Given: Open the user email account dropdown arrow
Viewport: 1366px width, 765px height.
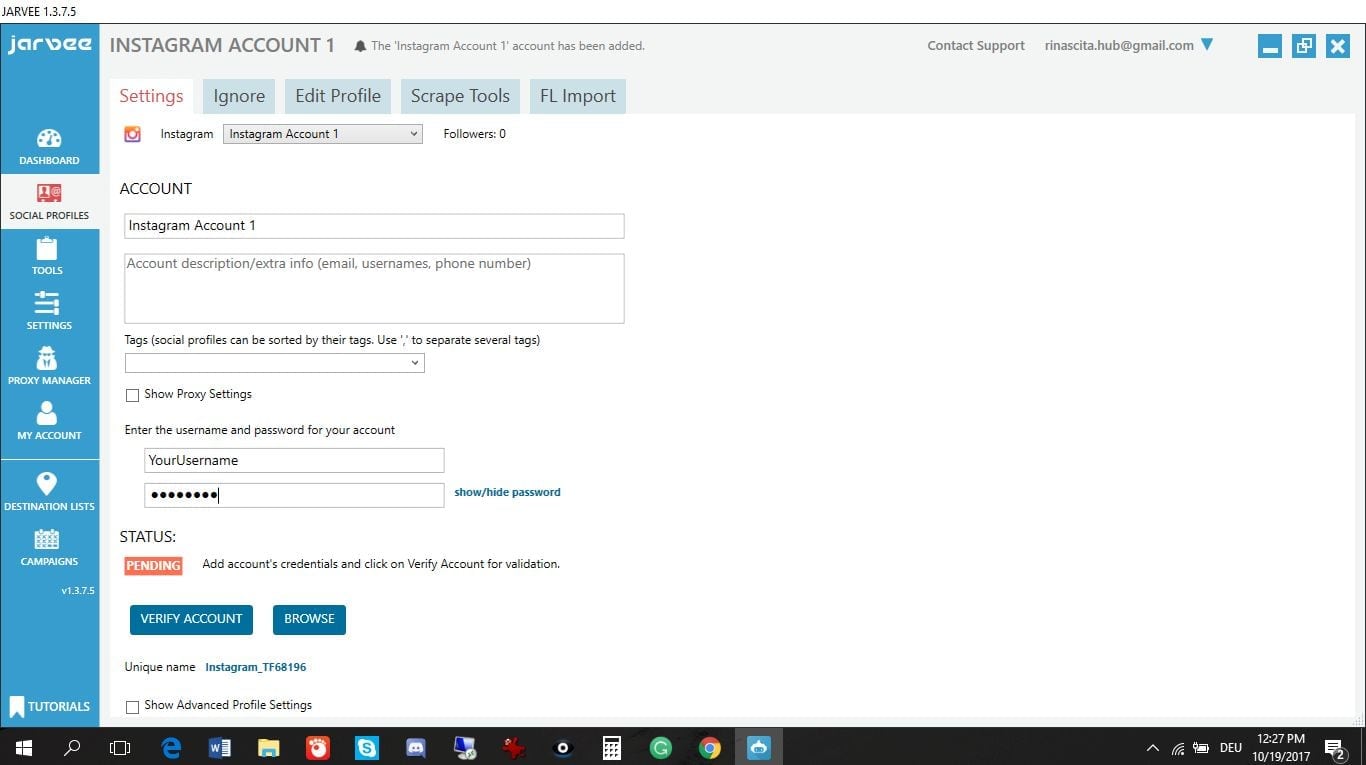Looking at the screenshot, I should [1207, 45].
